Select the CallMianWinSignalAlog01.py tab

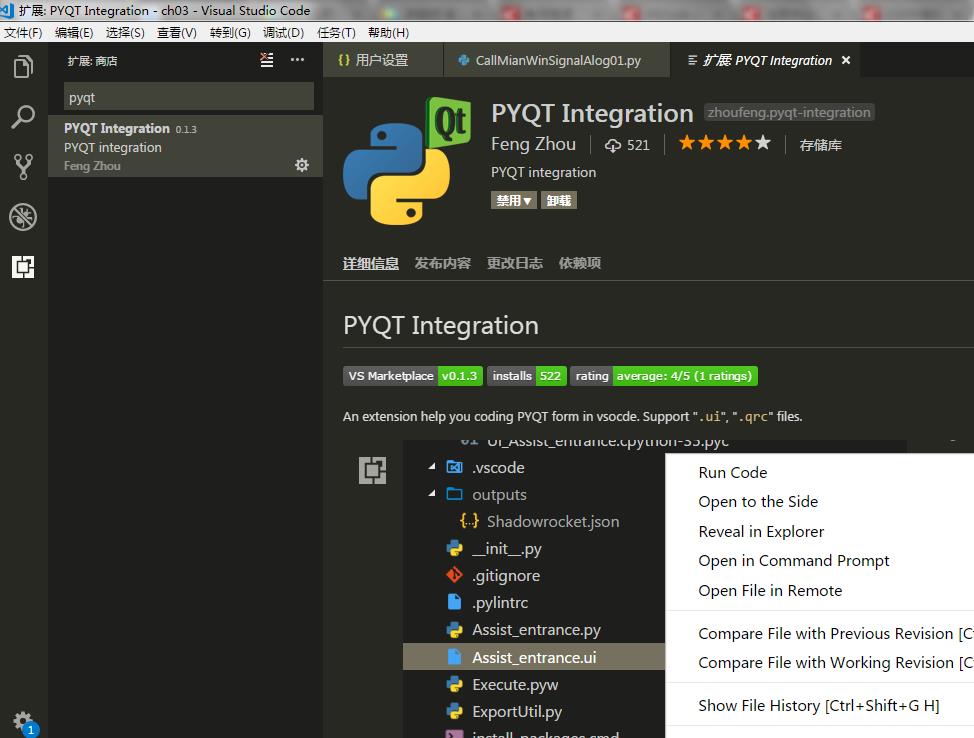click(556, 60)
